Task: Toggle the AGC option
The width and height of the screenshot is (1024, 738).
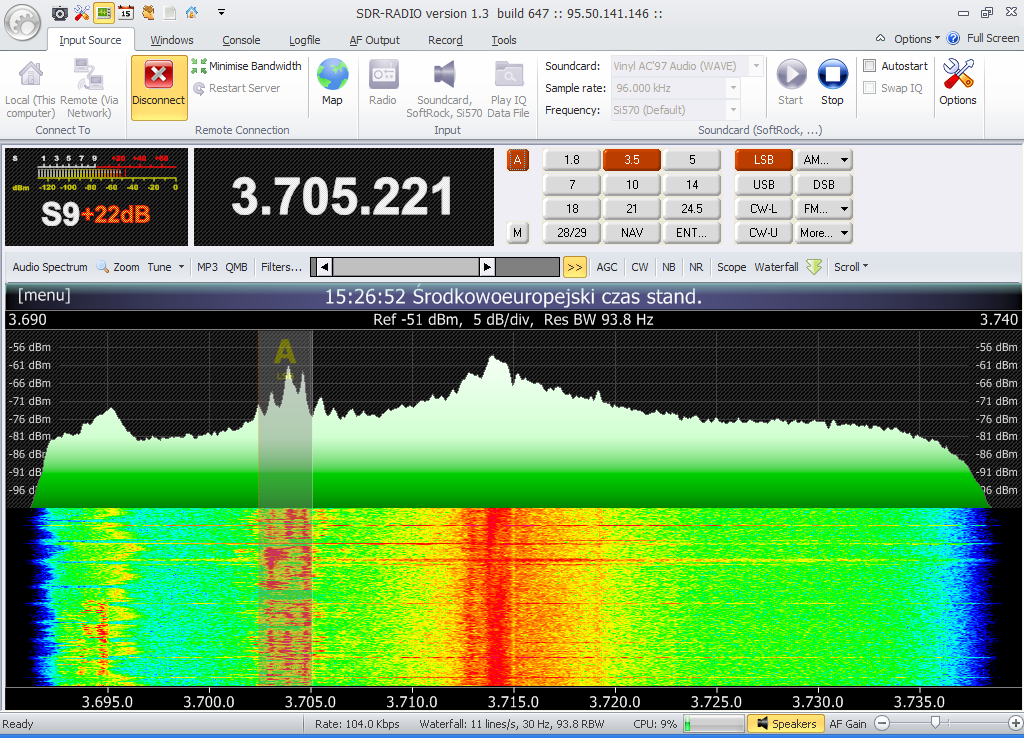Action: (607, 267)
